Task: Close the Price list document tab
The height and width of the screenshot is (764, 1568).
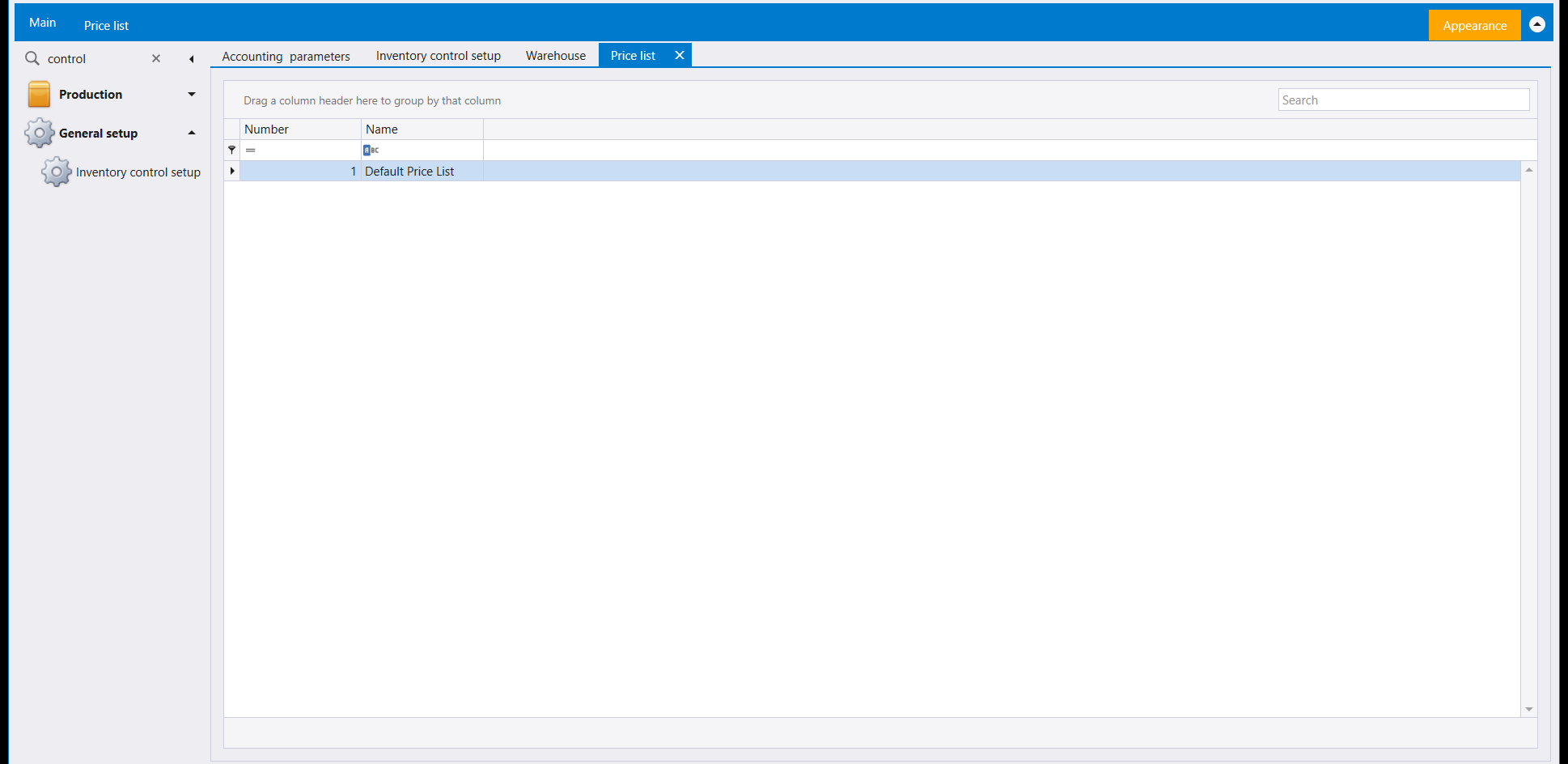Action: pos(680,55)
